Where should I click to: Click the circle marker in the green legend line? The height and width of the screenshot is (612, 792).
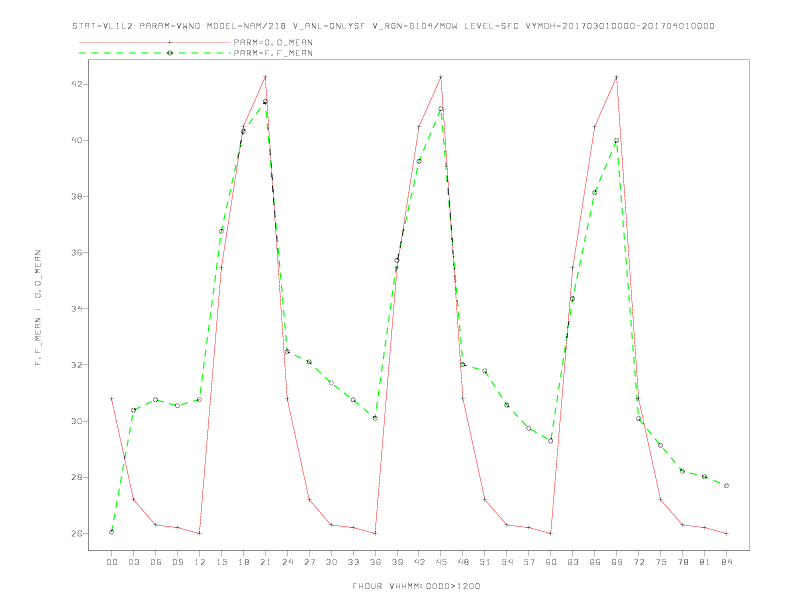[x=170, y=53]
